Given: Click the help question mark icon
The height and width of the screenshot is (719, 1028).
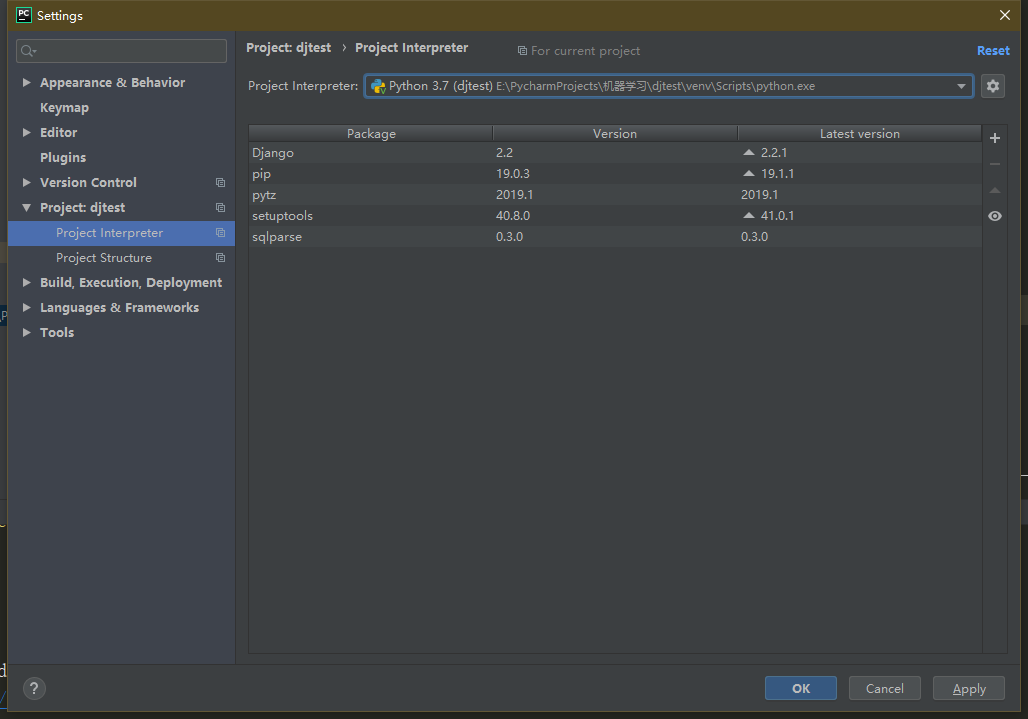Looking at the screenshot, I should pos(34,688).
